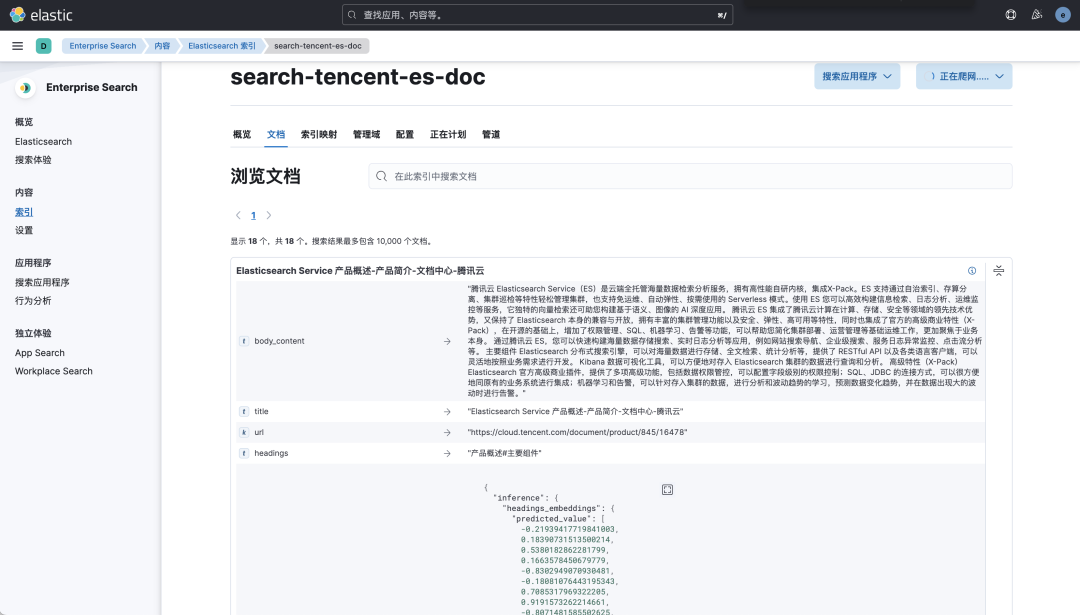Viewport: 1080px width, 615px height.
Task: Focus the global search field at top
Action: tap(537, 14)
